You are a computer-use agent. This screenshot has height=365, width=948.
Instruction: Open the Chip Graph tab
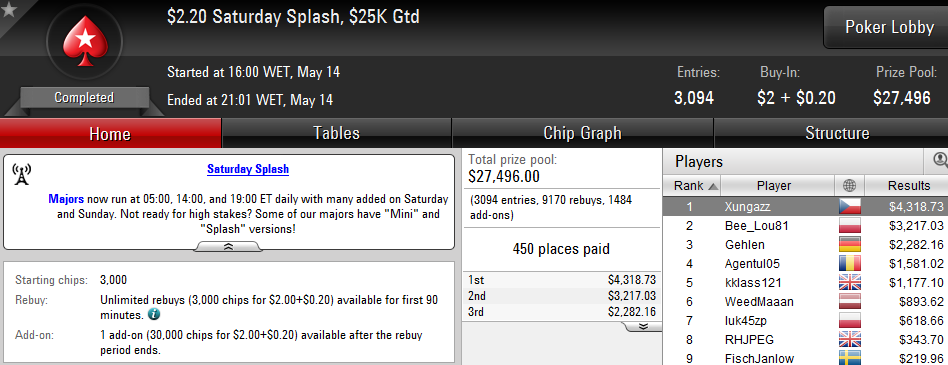582,133
